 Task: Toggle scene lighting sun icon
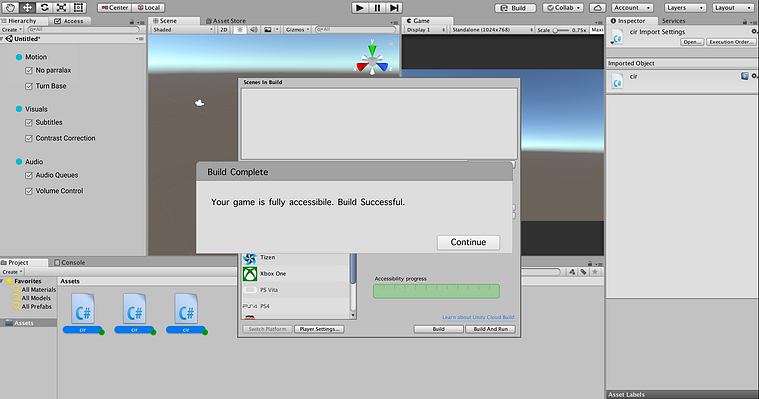tap(240, 30)
